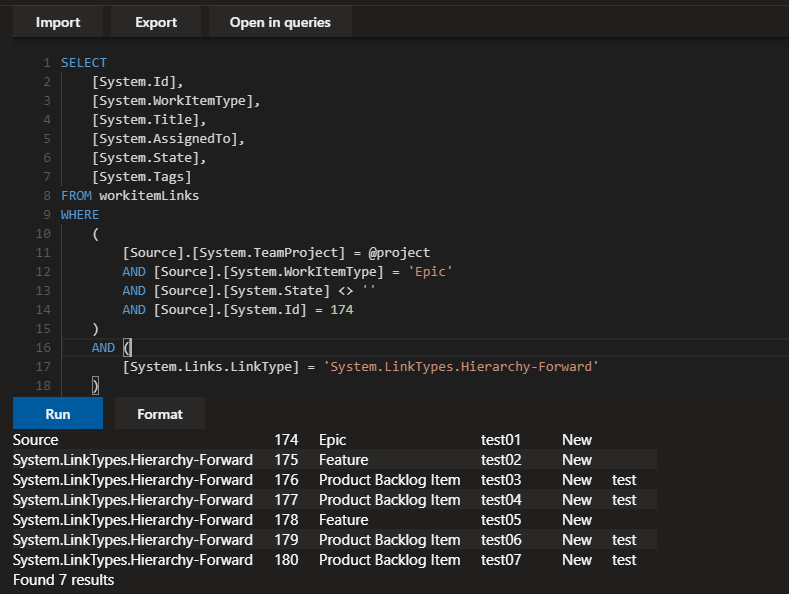Click the test tag on row 180
The image size is (789, 594).
click(624, 560)
